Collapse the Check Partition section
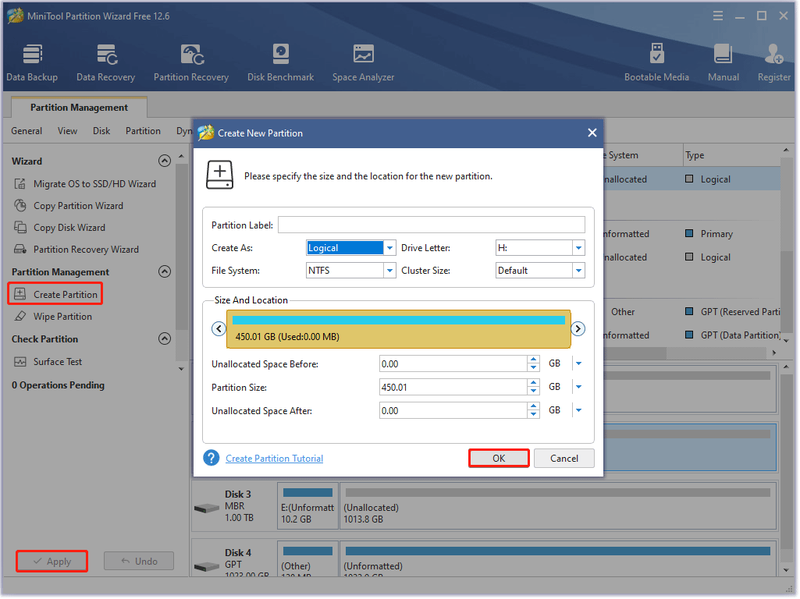 [164, 339]
